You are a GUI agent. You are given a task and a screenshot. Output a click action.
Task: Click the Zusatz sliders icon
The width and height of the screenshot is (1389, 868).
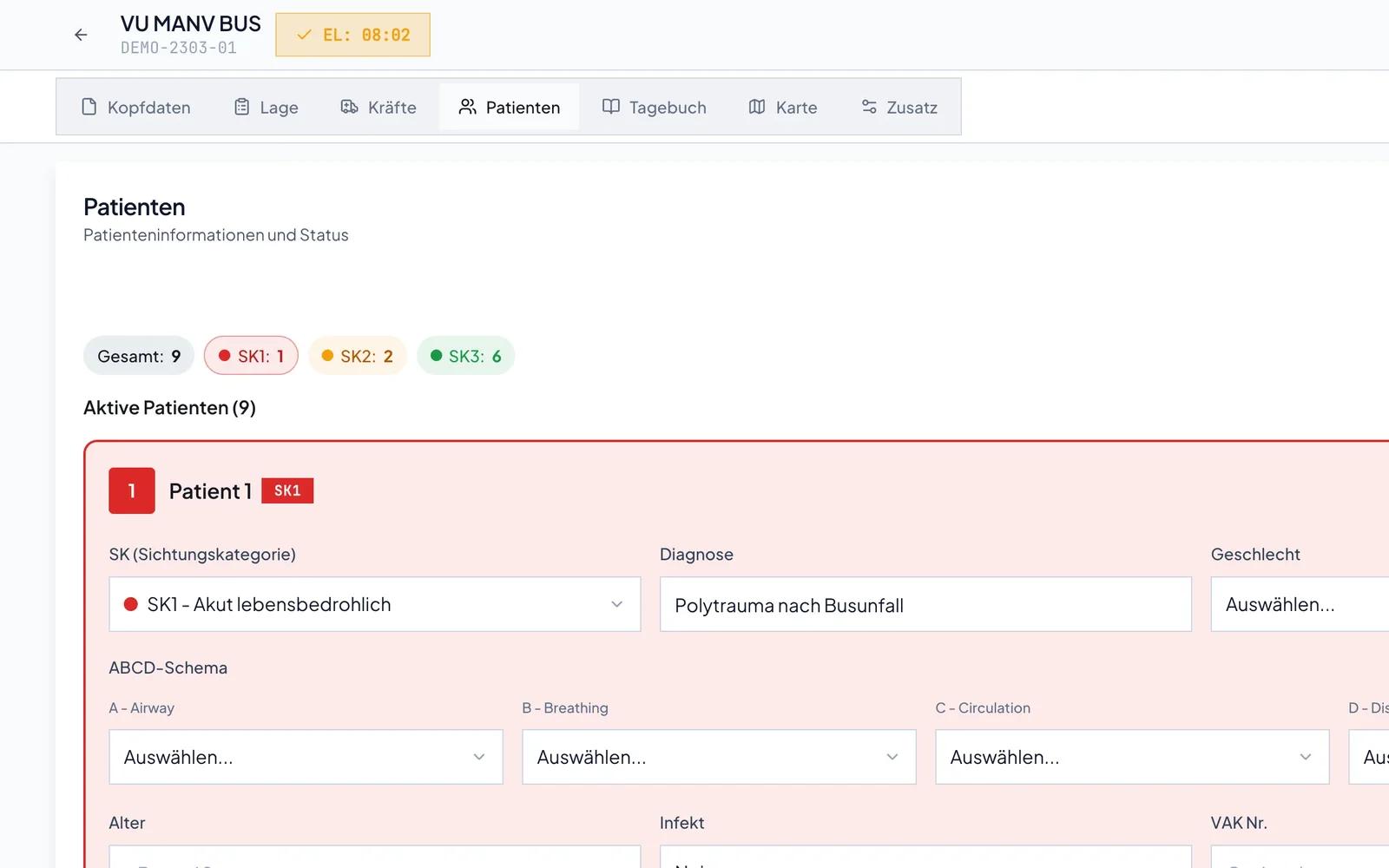tap(869, 107)
